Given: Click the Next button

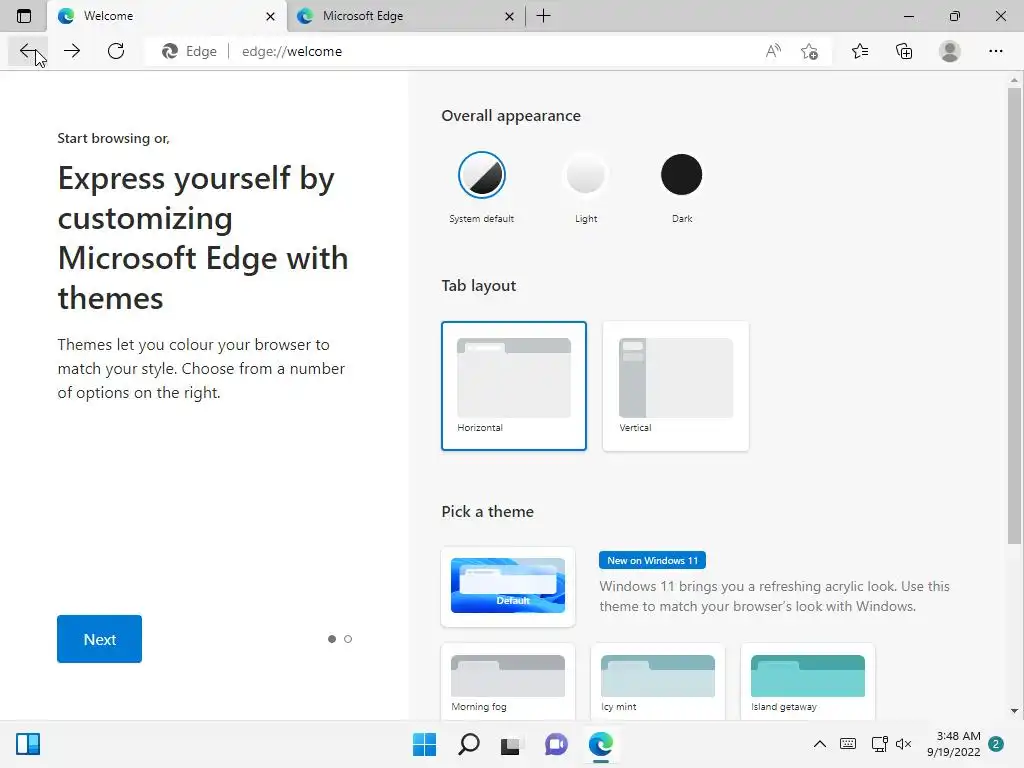Looking at the screenshot, I should (x=99, y=639).
